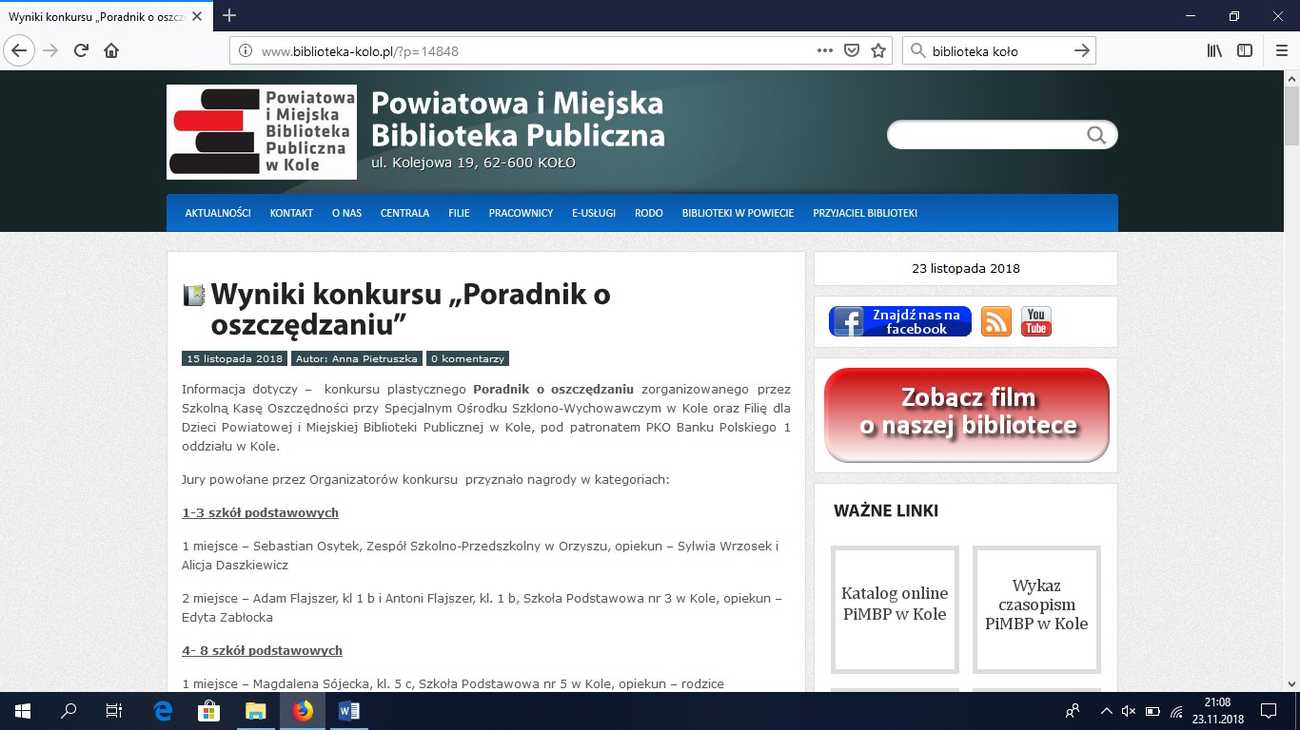The height and width of the screenshot is (730, 1300).
Task: Click the 15 listopada 2018 date tag
Action: coord(235,359)
